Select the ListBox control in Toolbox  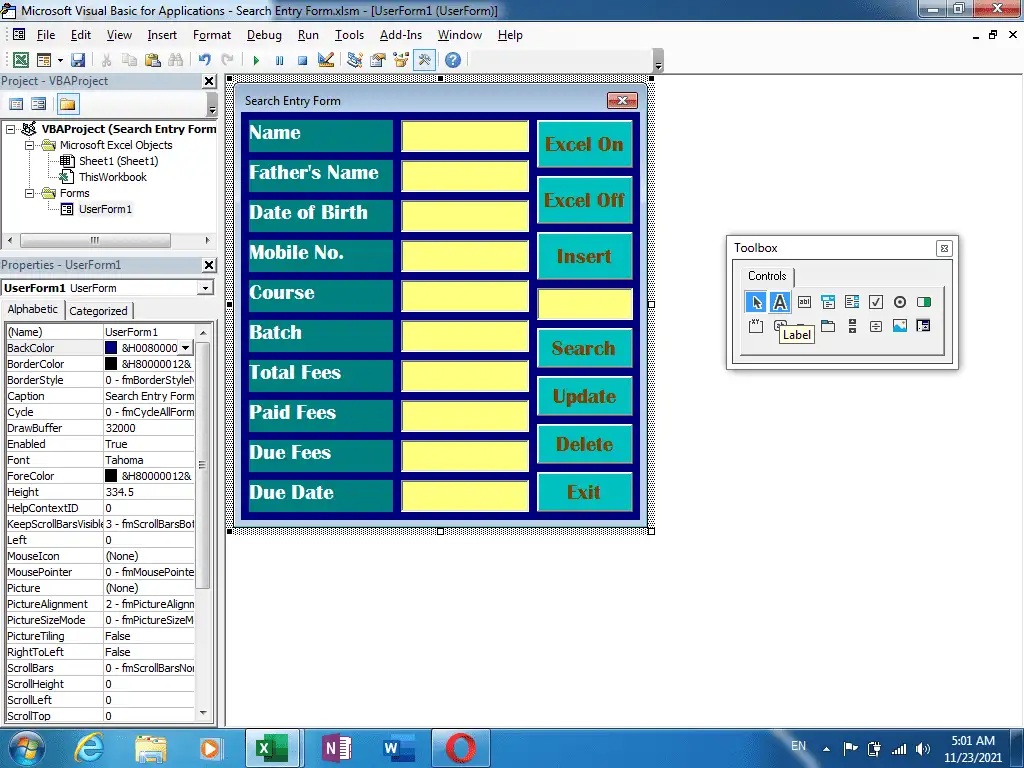click(852, 302)
